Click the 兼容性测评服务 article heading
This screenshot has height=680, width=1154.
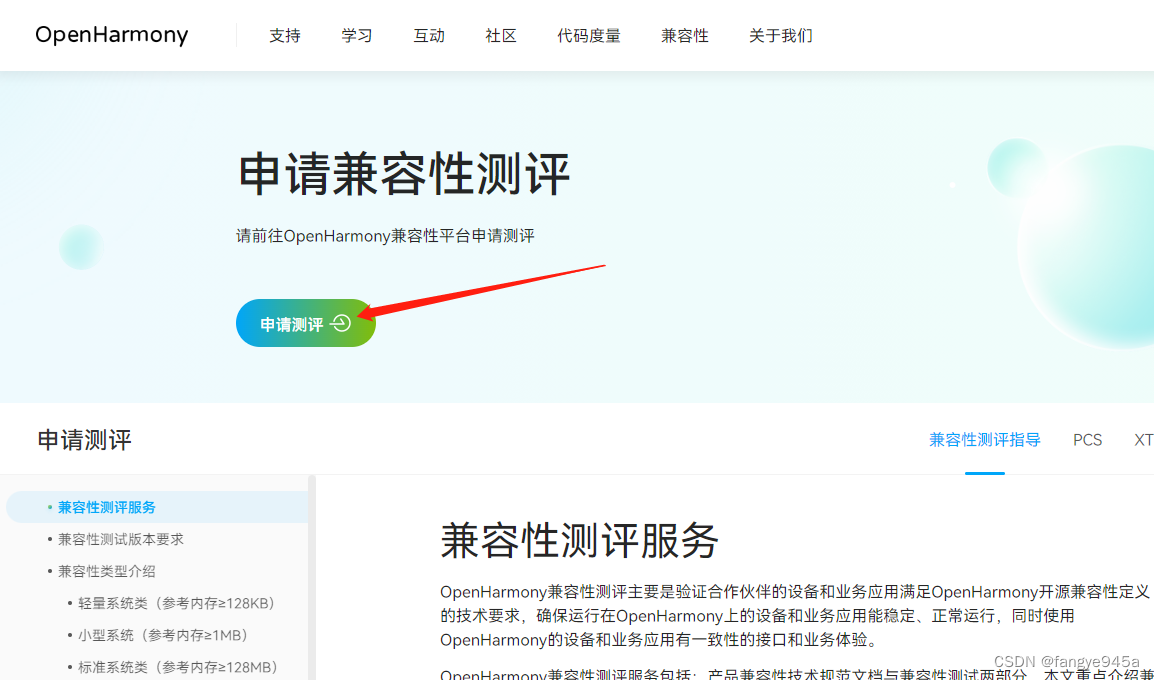point(579,541)
